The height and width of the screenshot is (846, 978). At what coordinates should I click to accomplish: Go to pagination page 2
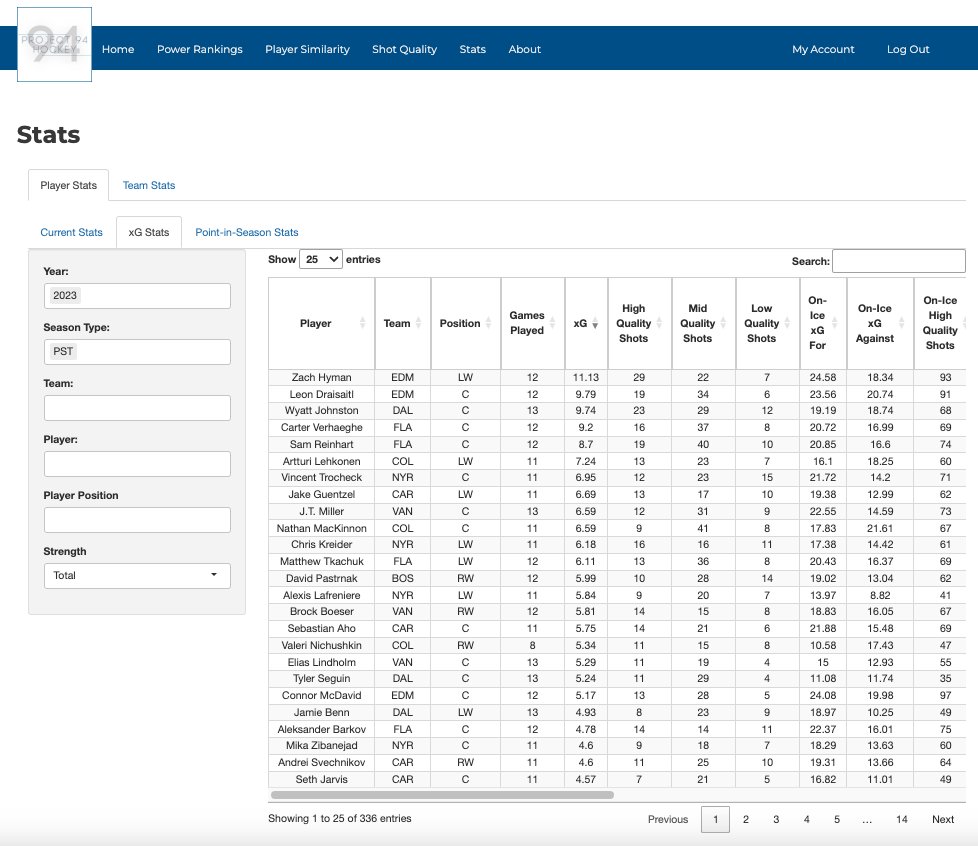[x=745, y=819]
